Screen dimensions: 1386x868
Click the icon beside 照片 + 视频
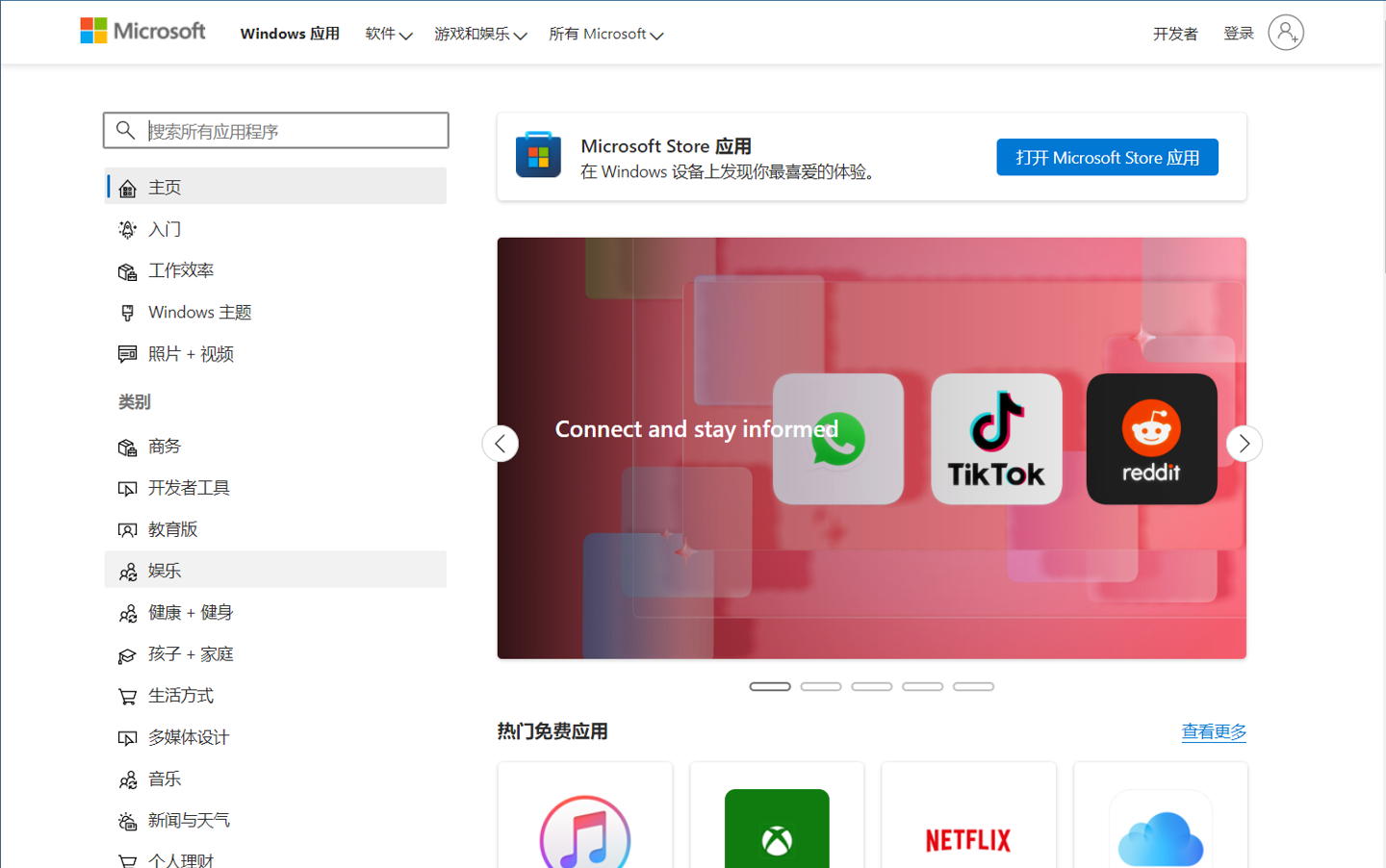tap(127, 354)
